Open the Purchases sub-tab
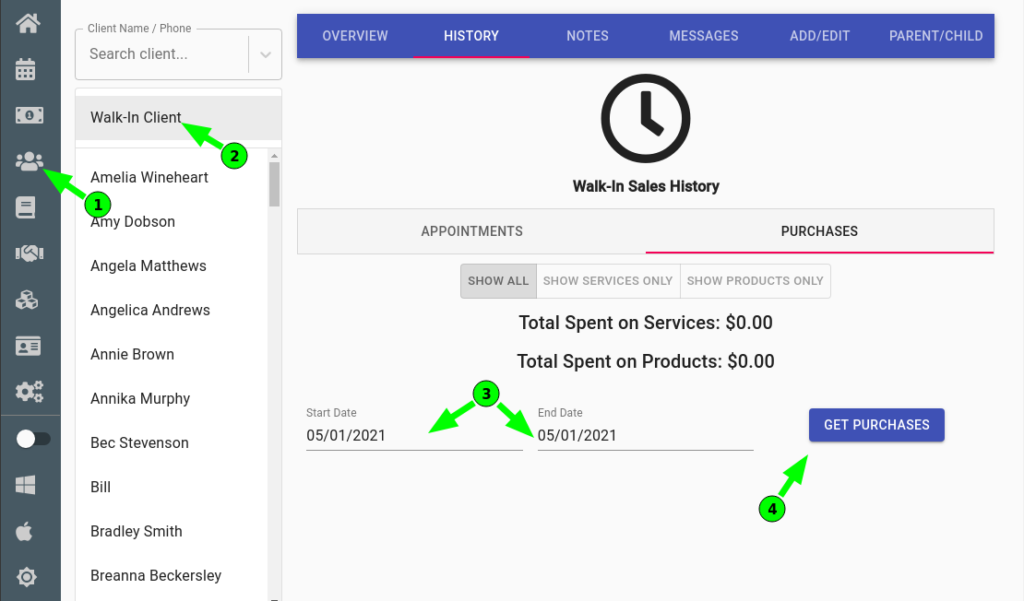The height and width of the screenshot is (601, 1024). [x=820, y=231]
